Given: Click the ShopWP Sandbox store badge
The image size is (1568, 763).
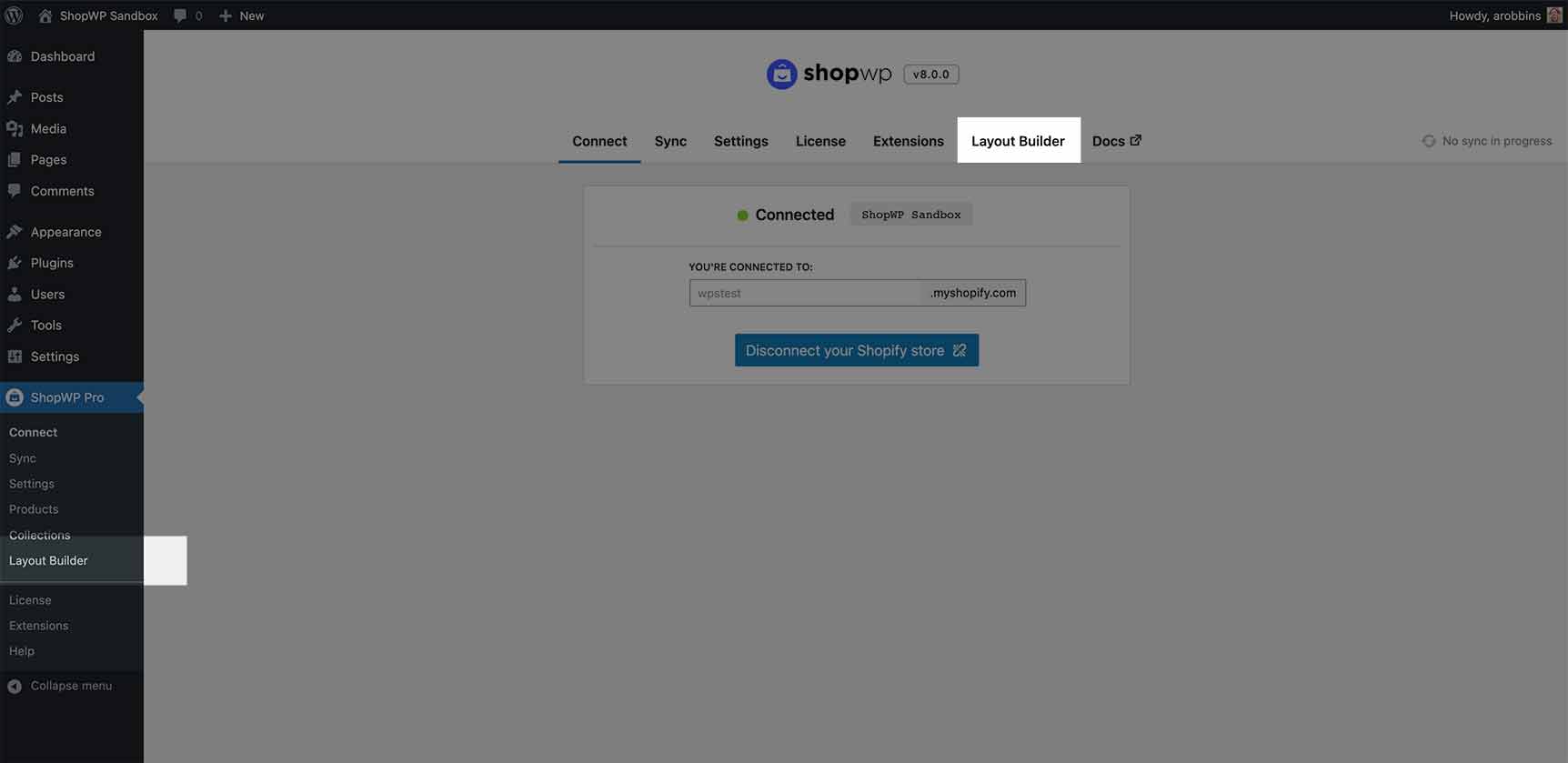Looking at the screenshot, I should (x=911, y=215).
